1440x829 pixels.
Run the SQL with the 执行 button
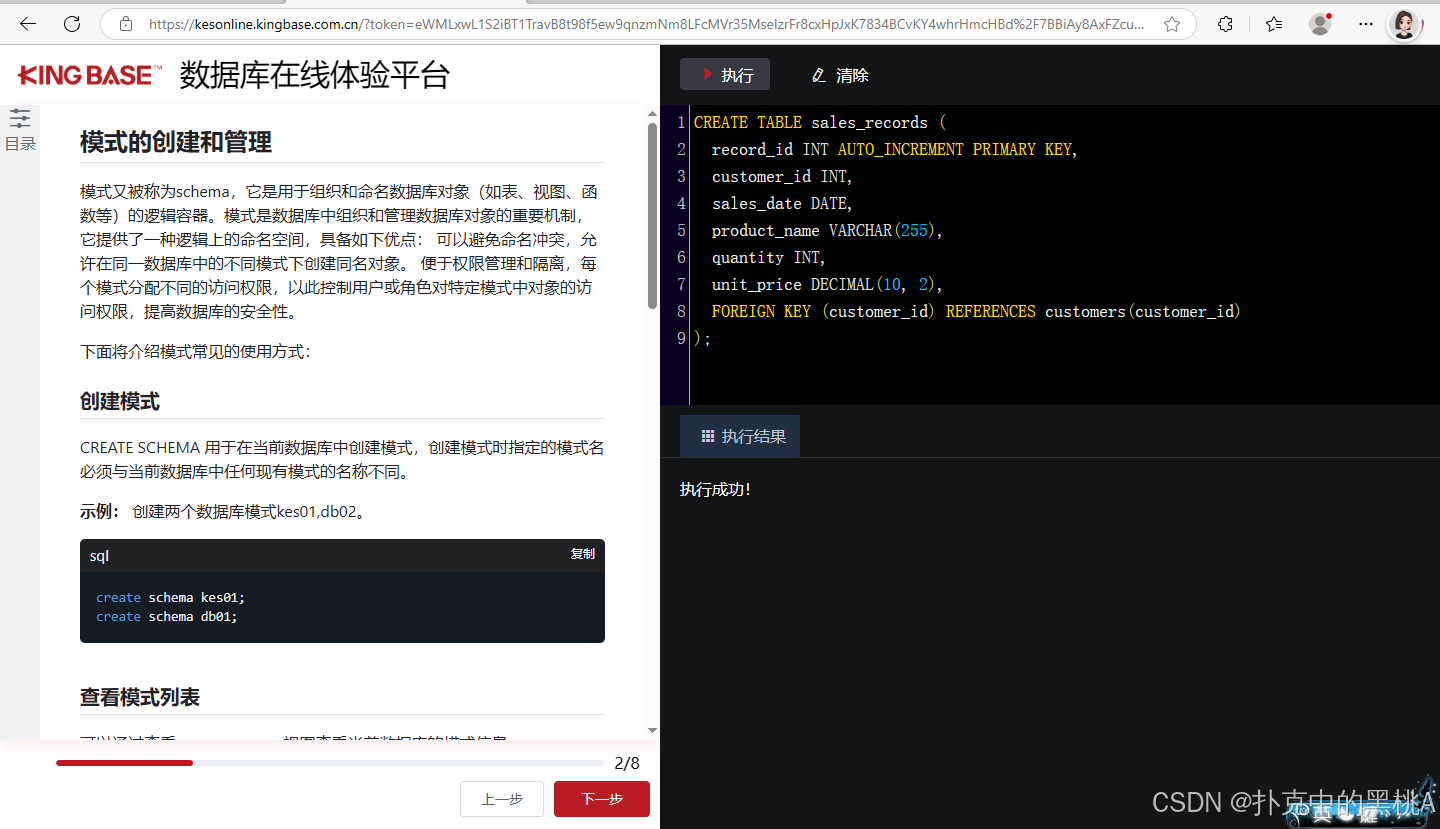725,75
